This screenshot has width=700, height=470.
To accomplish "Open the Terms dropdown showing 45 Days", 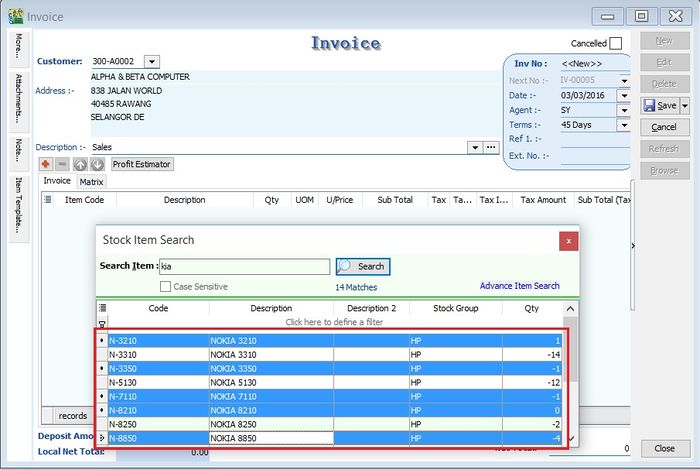I will coord(623,125).
